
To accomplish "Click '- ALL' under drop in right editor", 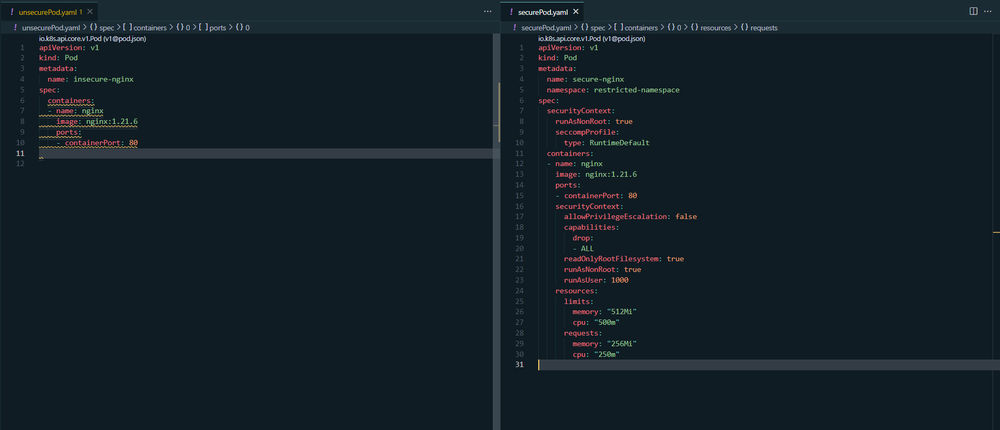I will pyautogui.click(x=583, y=248).
